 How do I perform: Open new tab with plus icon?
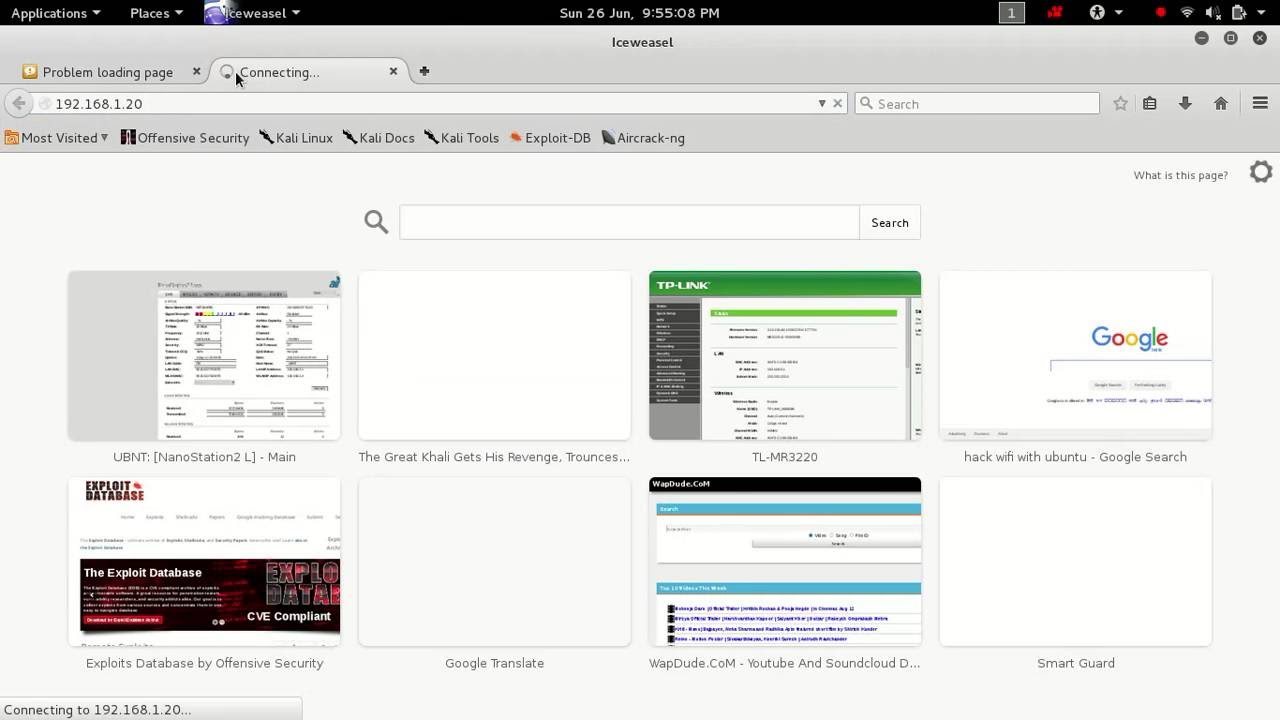[424, 71]
